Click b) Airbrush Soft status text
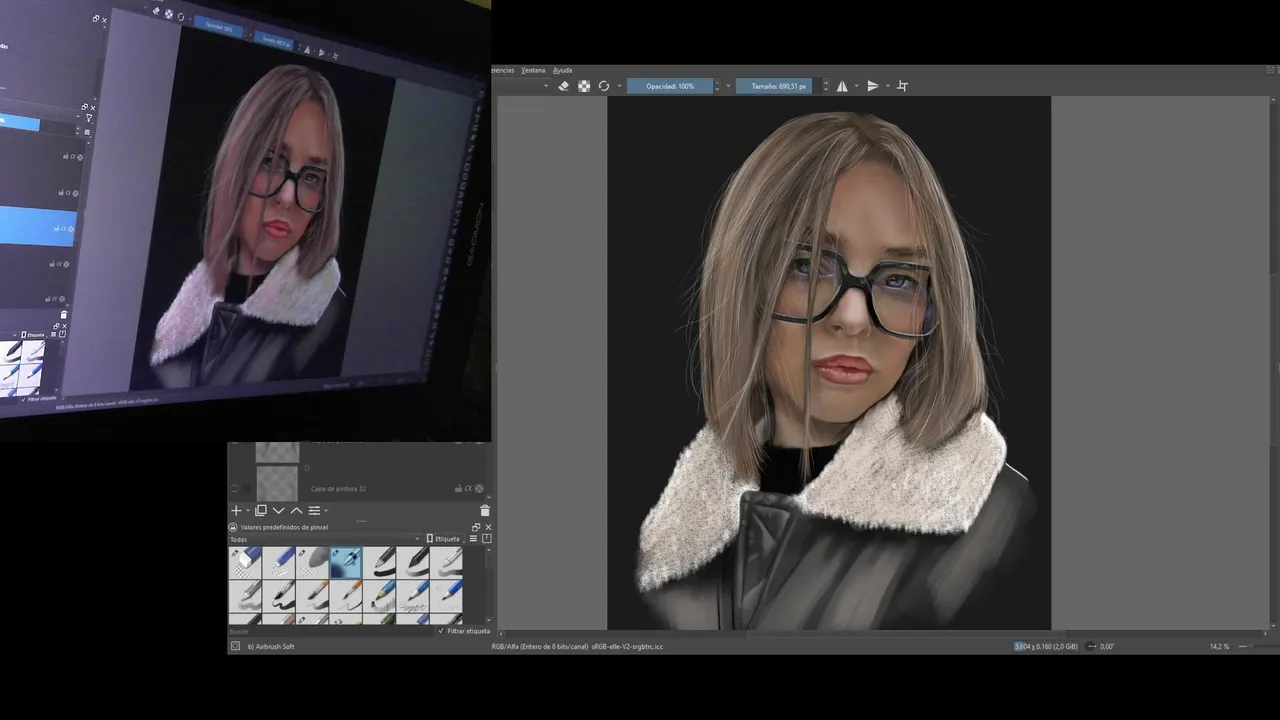Image resolution: width=1280 pixels, height=720 pixels. click(x=271, y=647)
